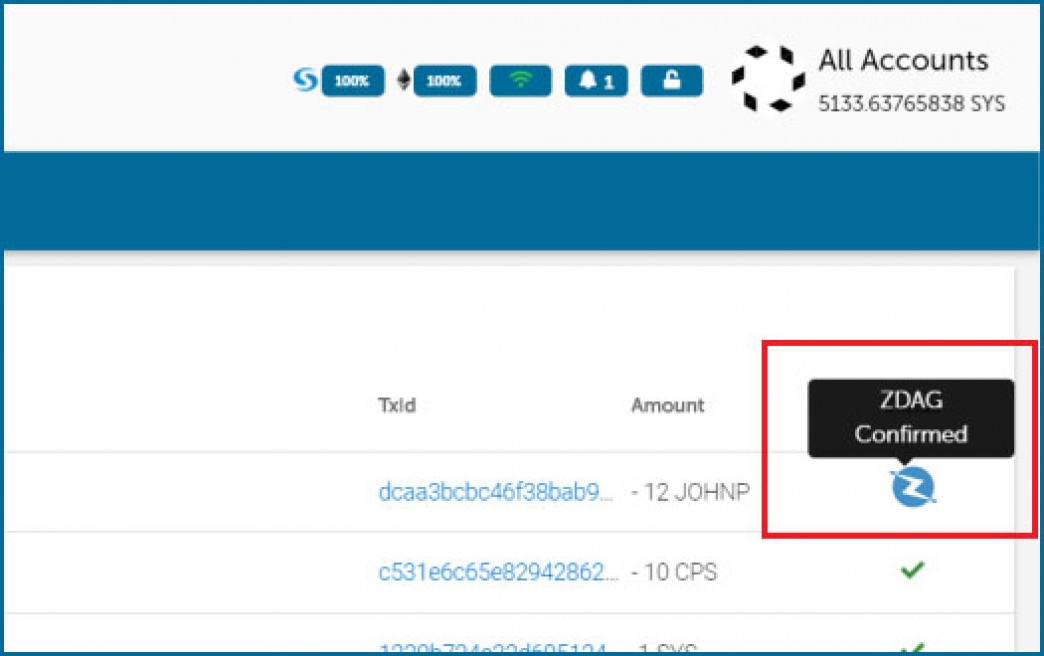The image size is (1044, 656).
Task: Open transaction link c531e6c65e82942862
Action: click(498, 573)
